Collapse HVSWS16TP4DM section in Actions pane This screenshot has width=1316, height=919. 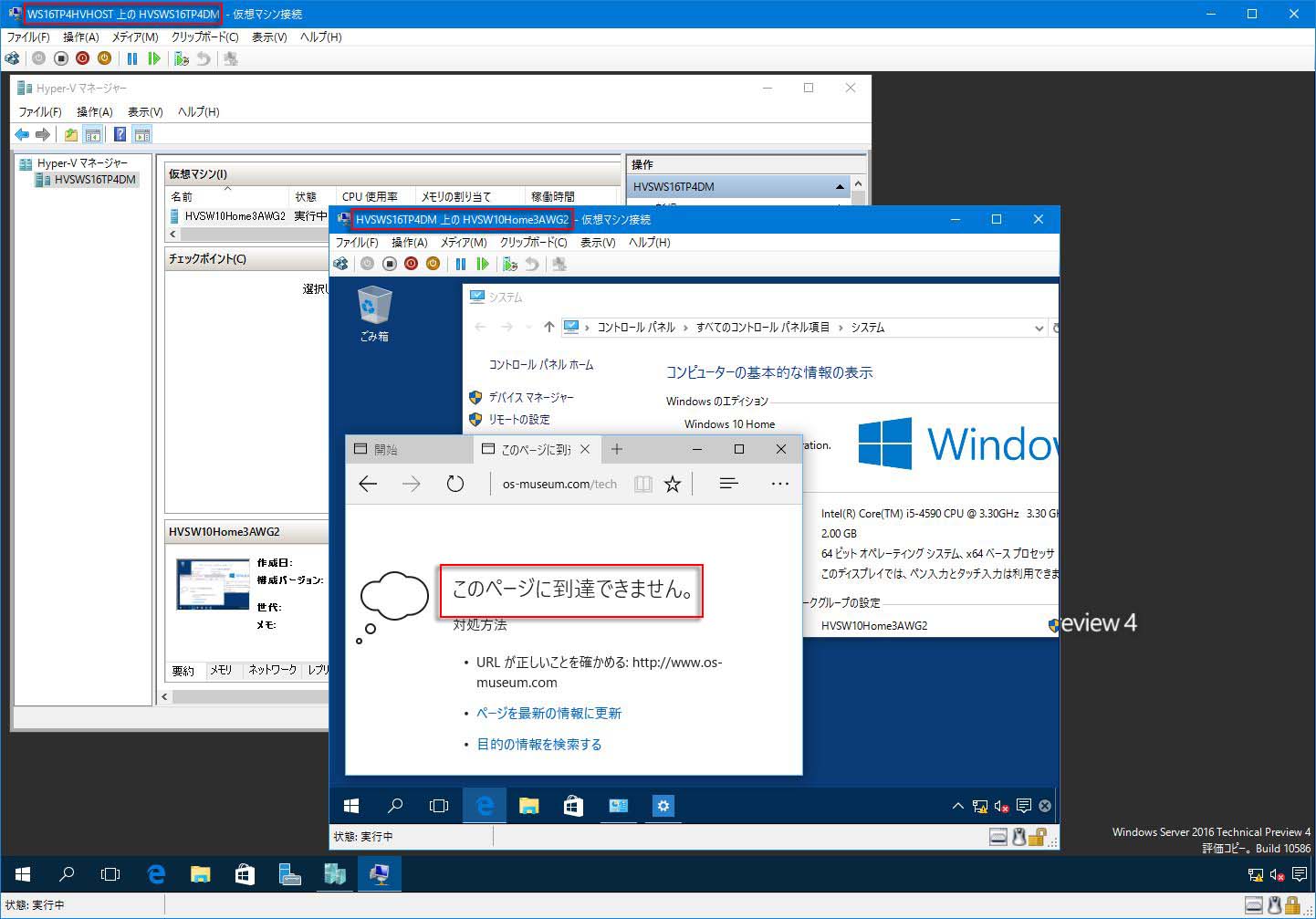(840, 187)
